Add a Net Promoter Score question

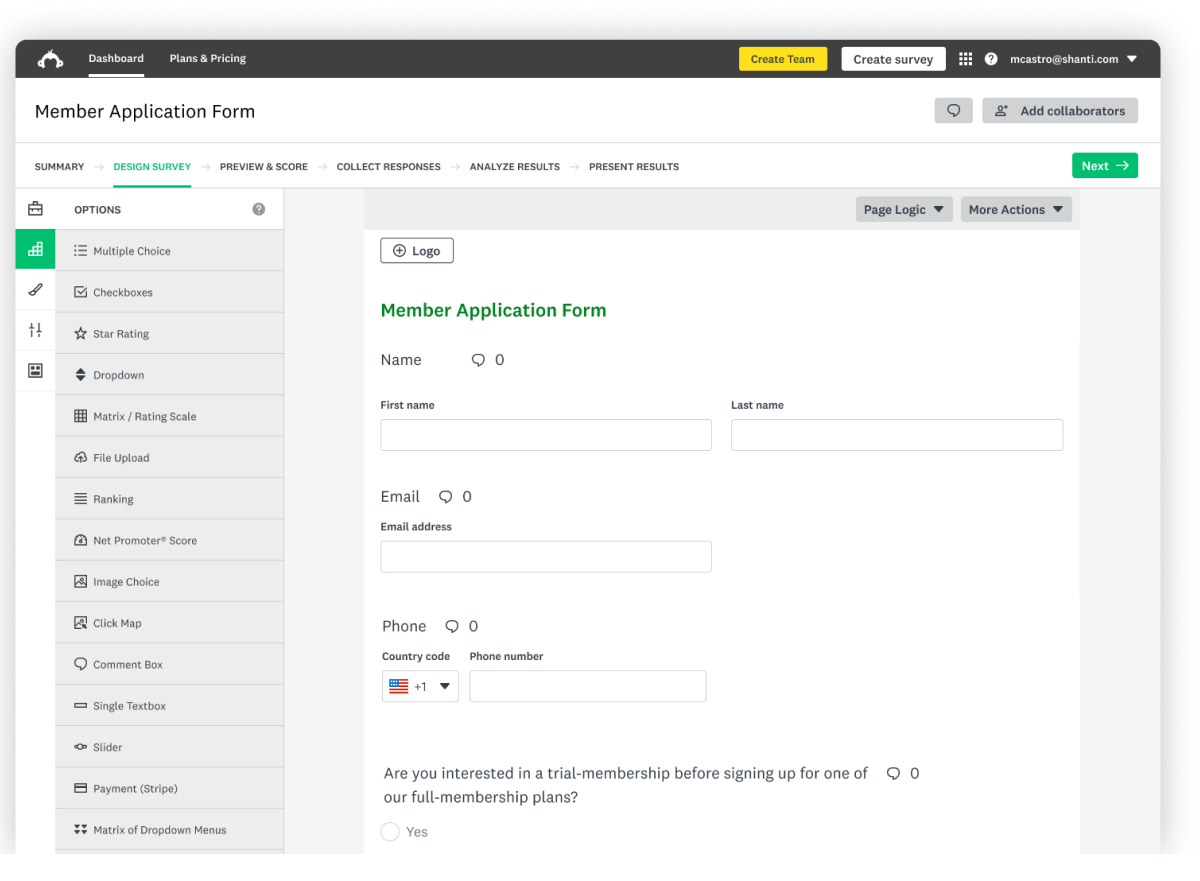[x=169, y=540]
